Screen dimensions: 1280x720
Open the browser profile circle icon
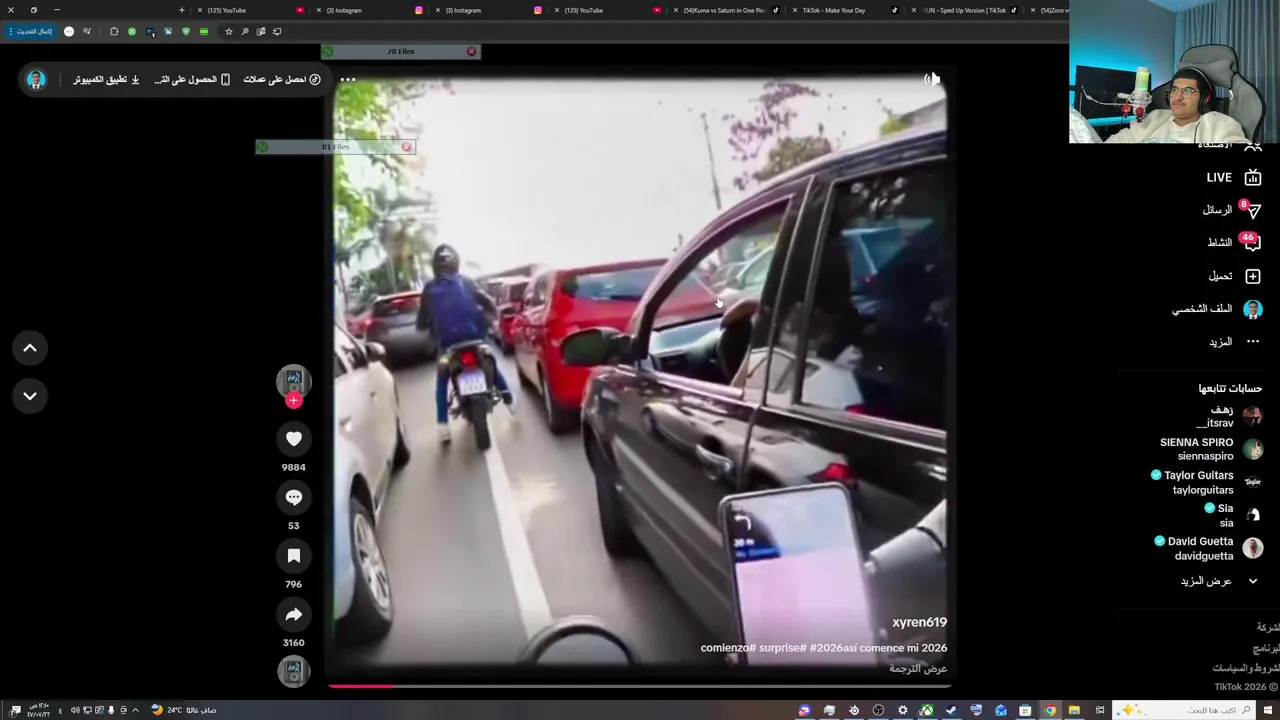pyautogui.click(x=69, y=31)
